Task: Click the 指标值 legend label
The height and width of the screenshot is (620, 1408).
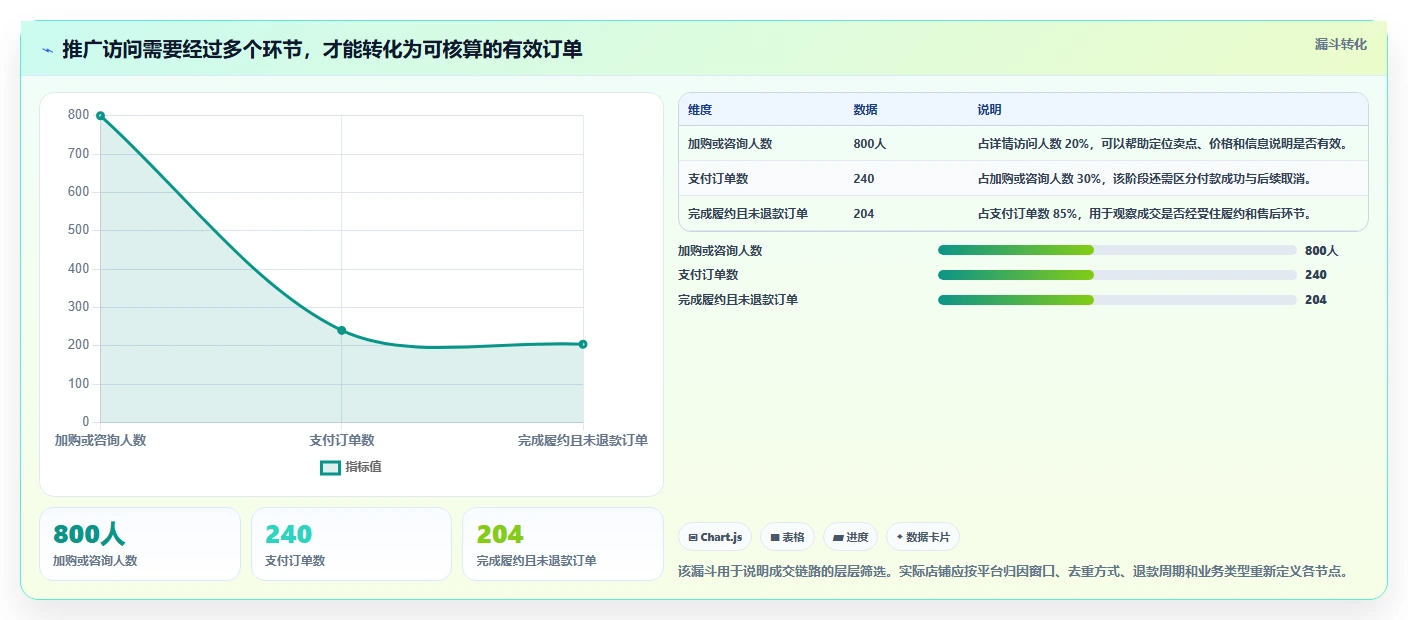Action: pos(364,467)
